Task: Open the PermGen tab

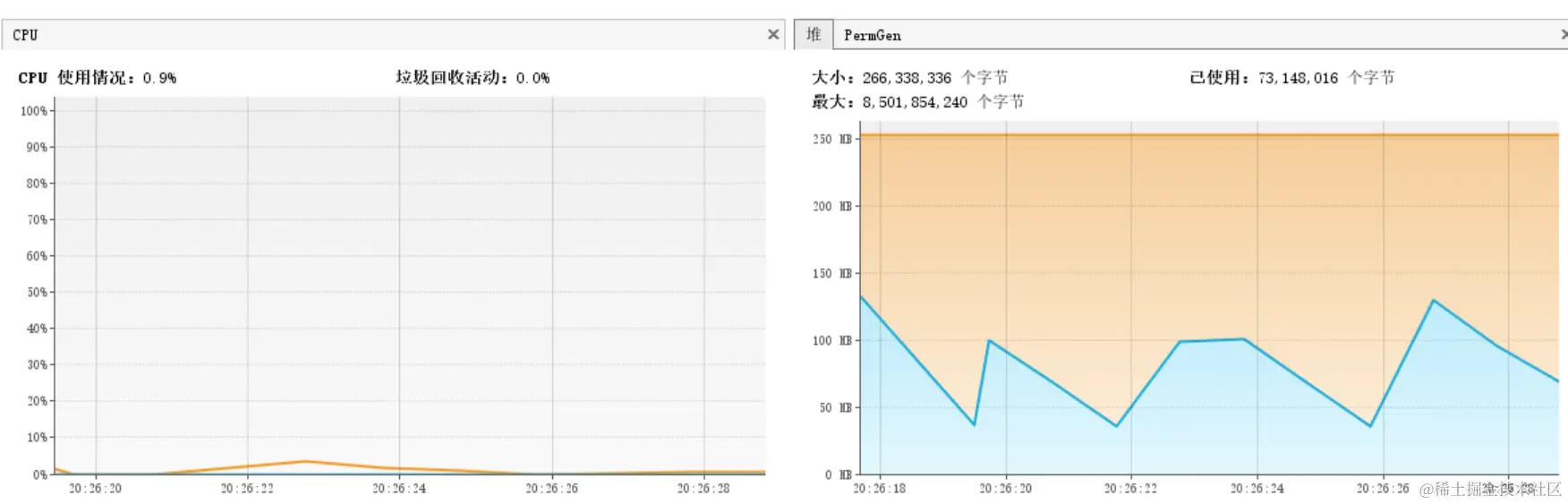Action: [x=872, y=36]
